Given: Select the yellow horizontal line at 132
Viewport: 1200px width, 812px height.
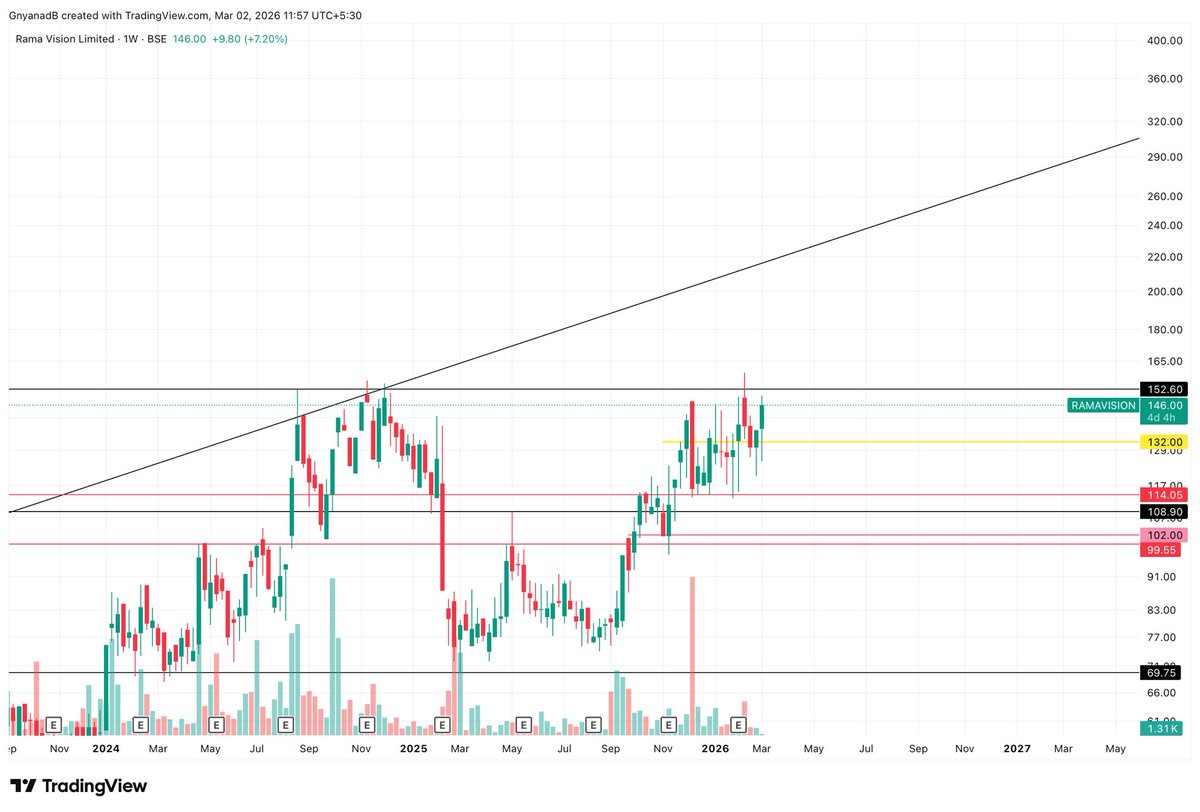Looking at the screenshot, I should 900,441.
